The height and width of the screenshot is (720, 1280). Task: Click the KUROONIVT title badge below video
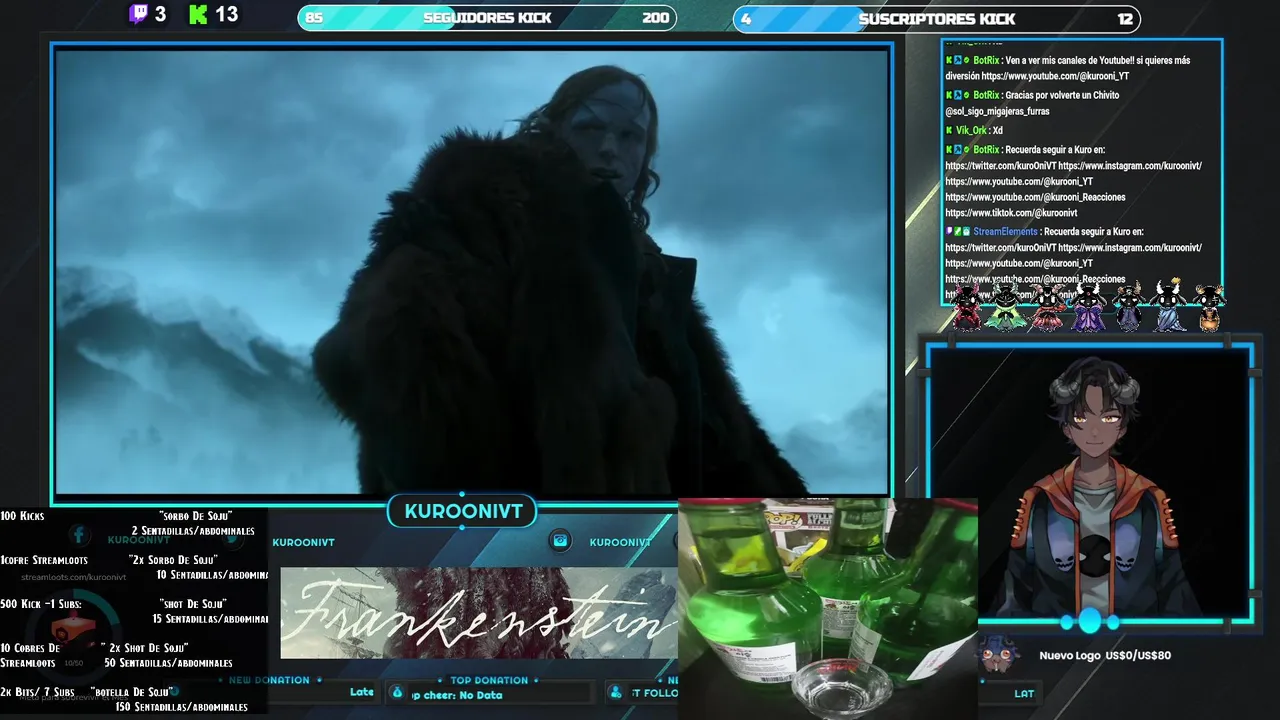(463, 512)
